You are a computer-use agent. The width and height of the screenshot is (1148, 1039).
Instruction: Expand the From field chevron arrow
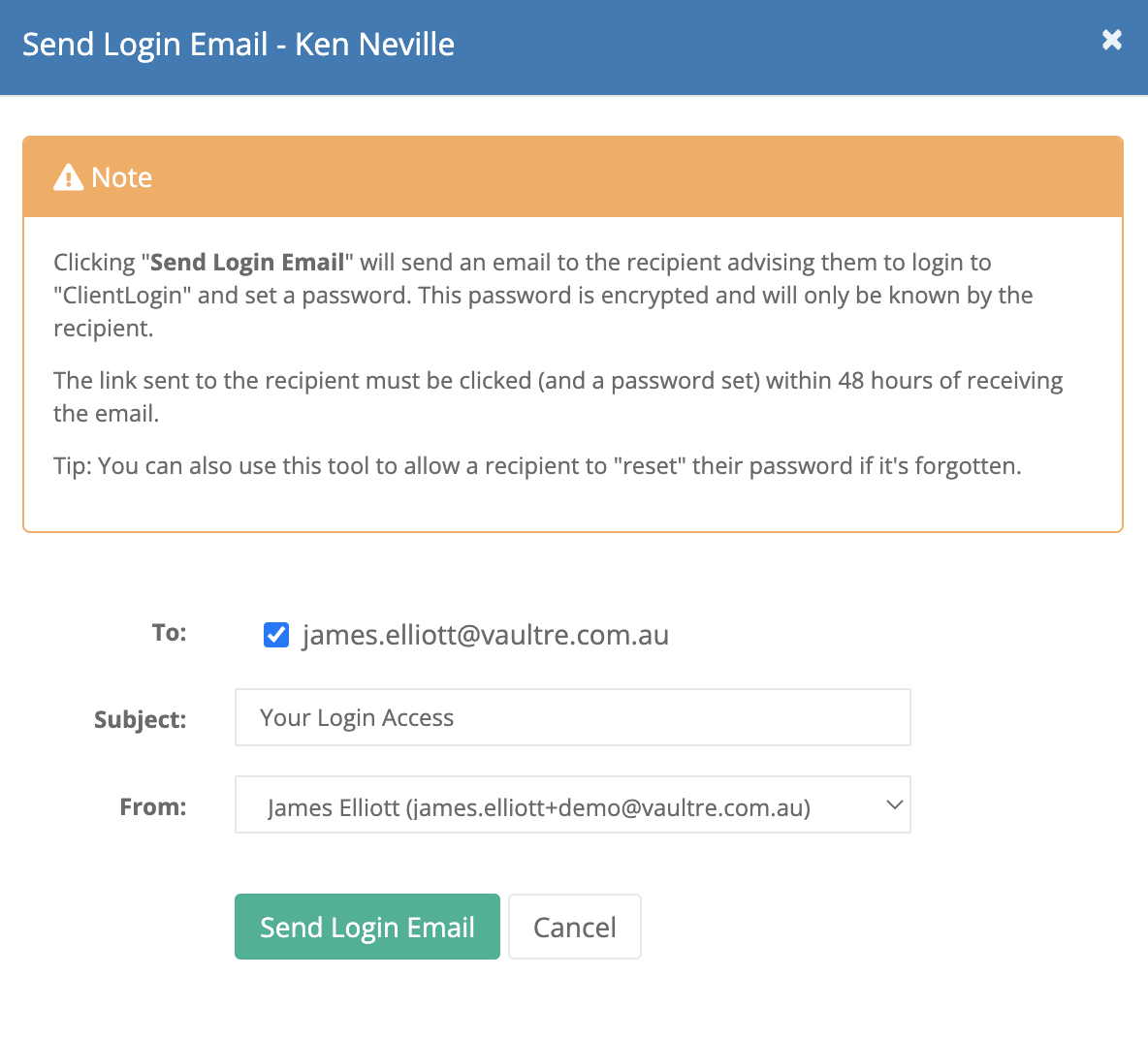(x=894, y=805)
